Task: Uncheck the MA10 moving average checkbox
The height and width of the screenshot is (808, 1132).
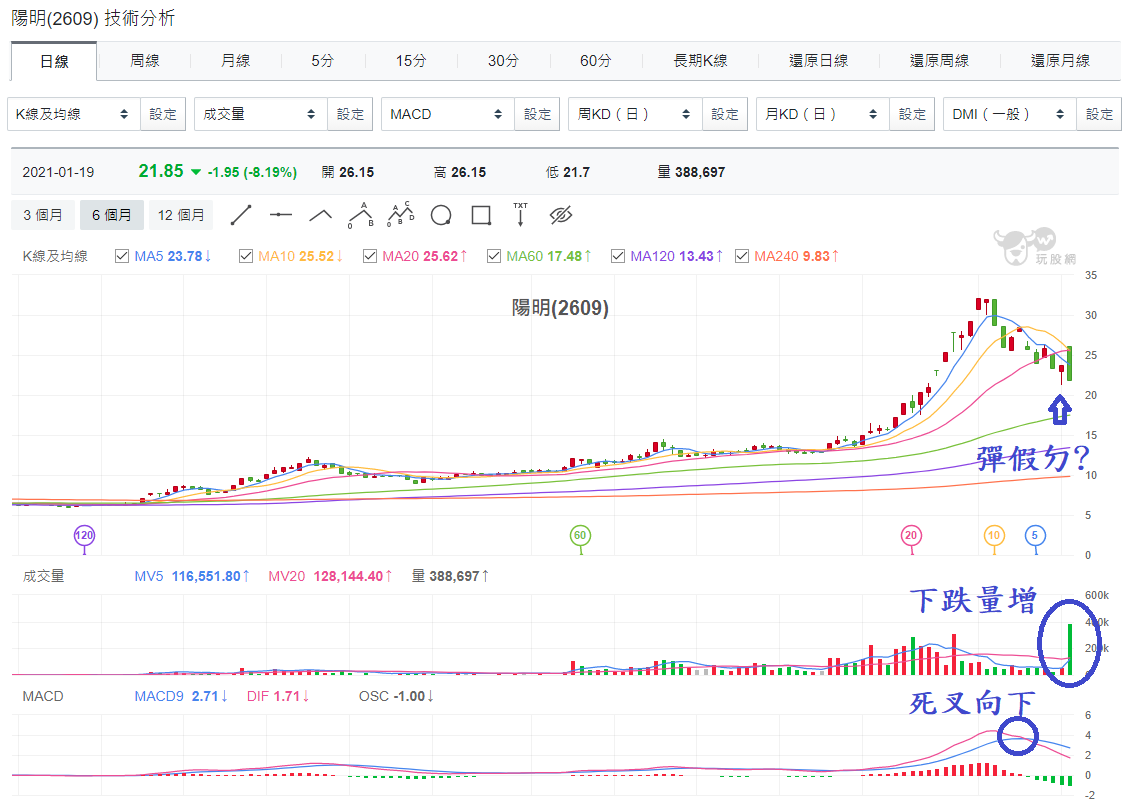Action: pos(246,256)
